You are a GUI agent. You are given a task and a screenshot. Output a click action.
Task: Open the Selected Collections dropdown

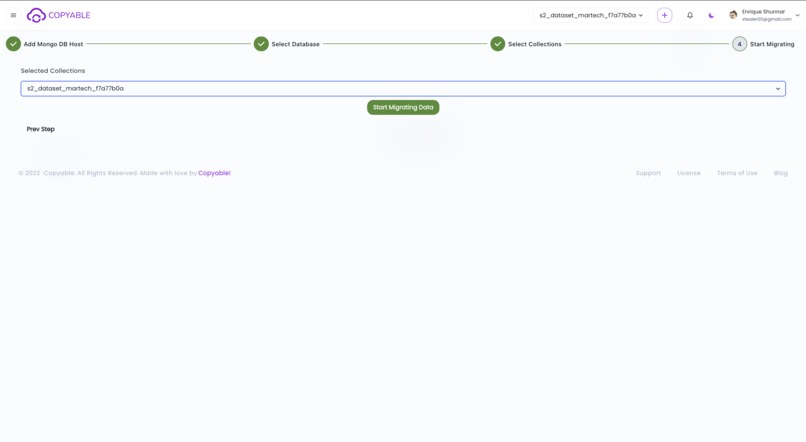(x=403, y=88)
